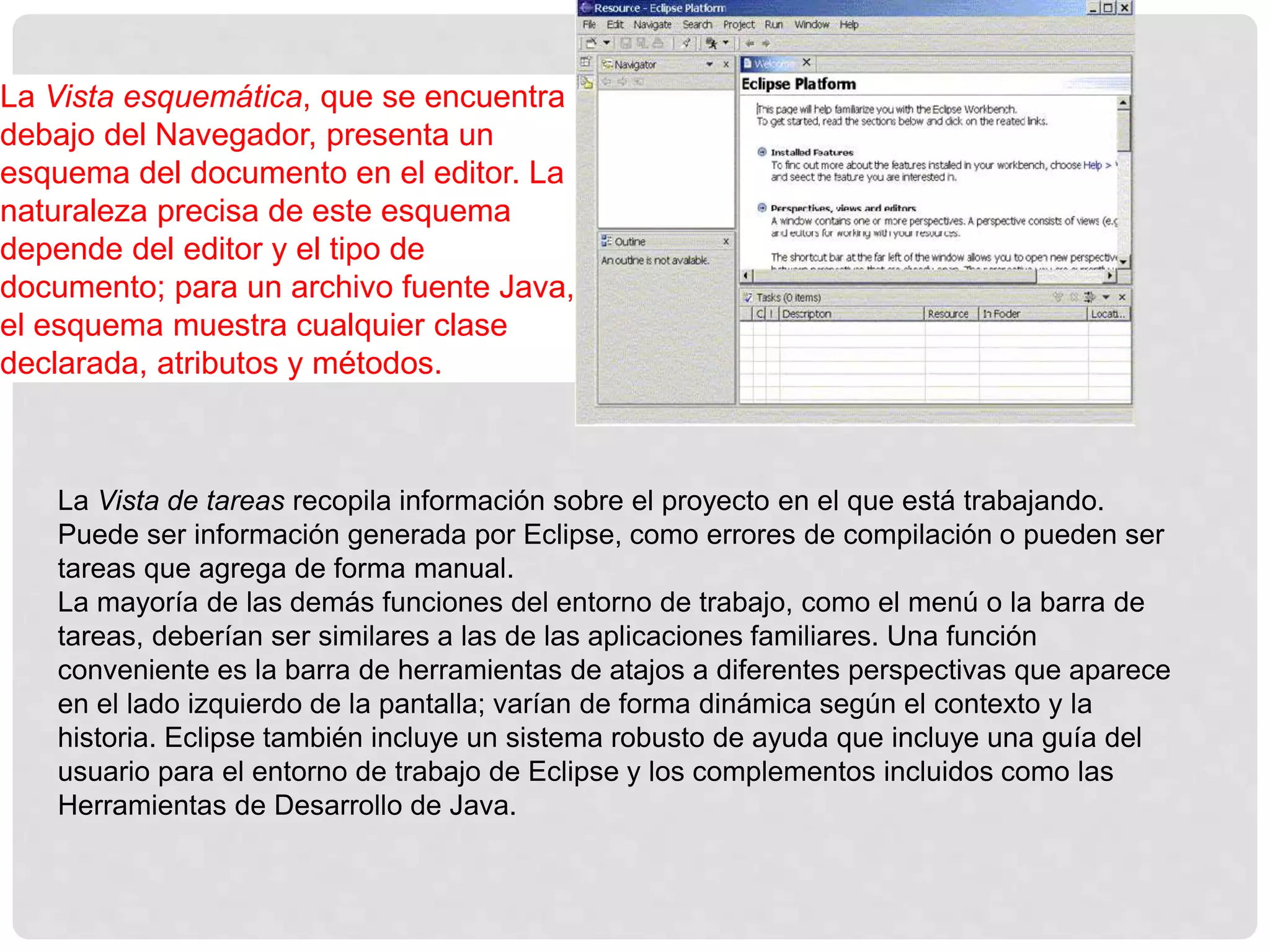The height and width of the screenshot is (952, 1270).
Task: Click the Welcome page scroll down arrow
Action: tap(1124, 262)
